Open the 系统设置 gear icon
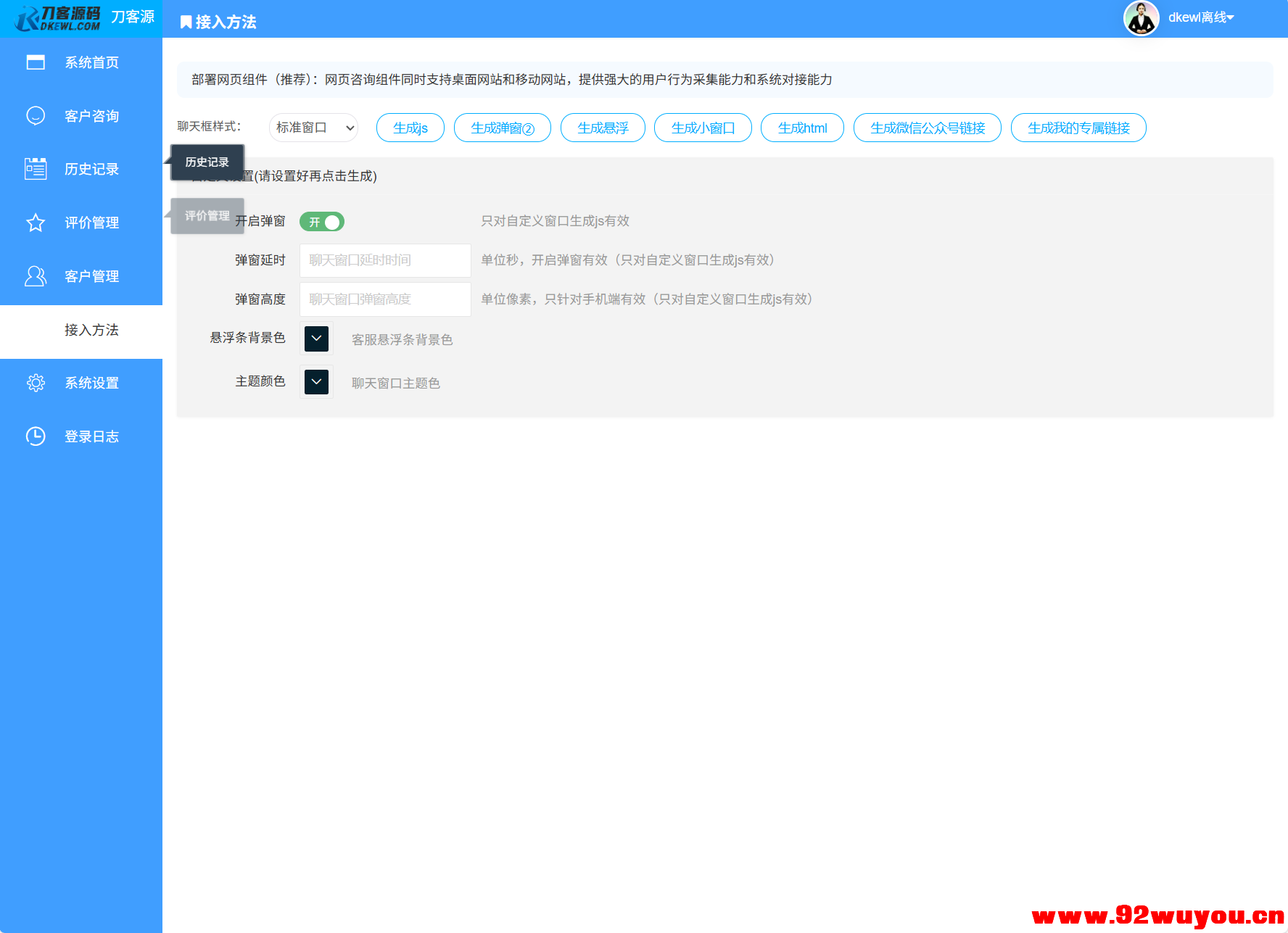The height and width of the screenshot is (933, 1288). pos(36,383)
